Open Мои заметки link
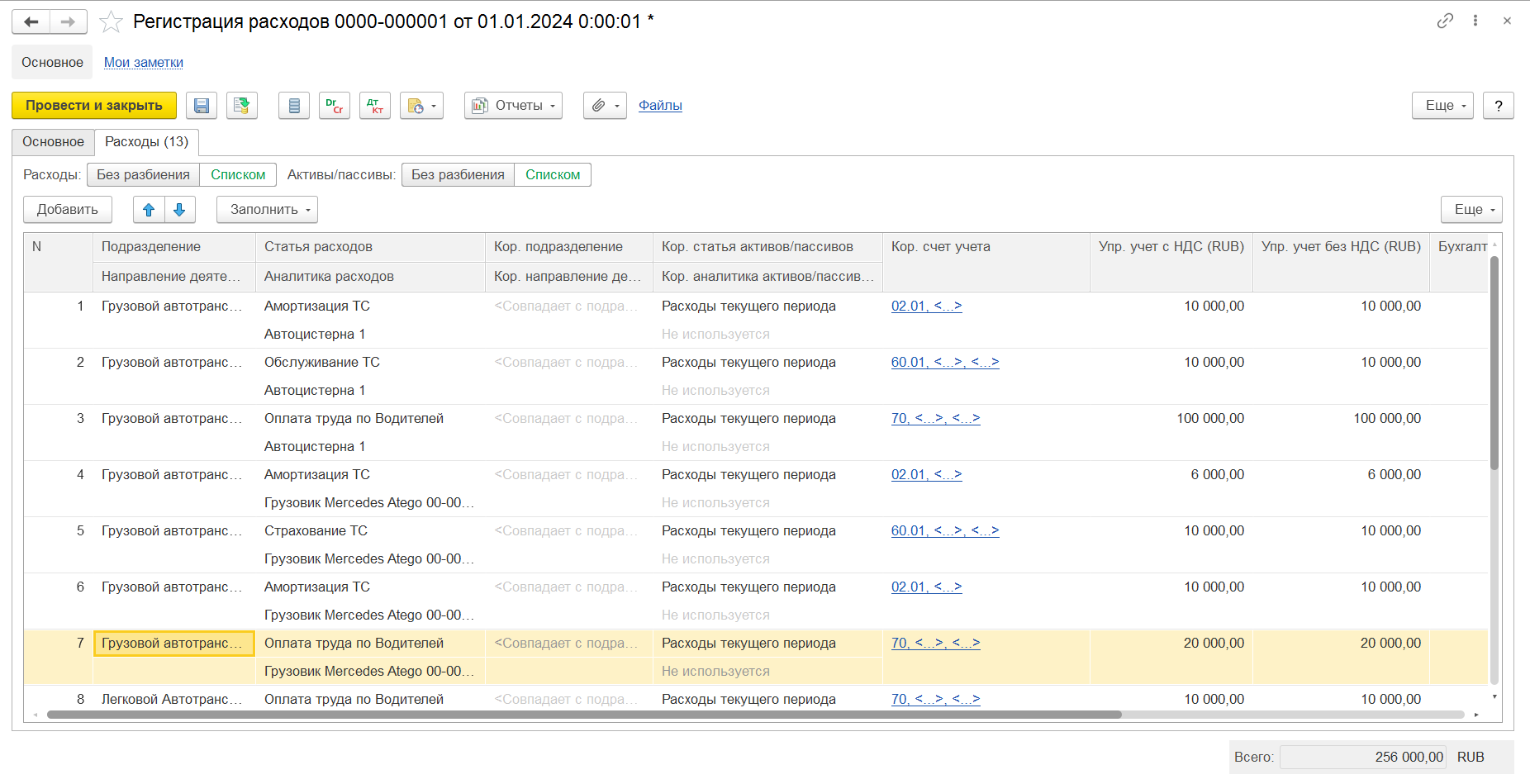1530x784 pixels. (144, 63)
